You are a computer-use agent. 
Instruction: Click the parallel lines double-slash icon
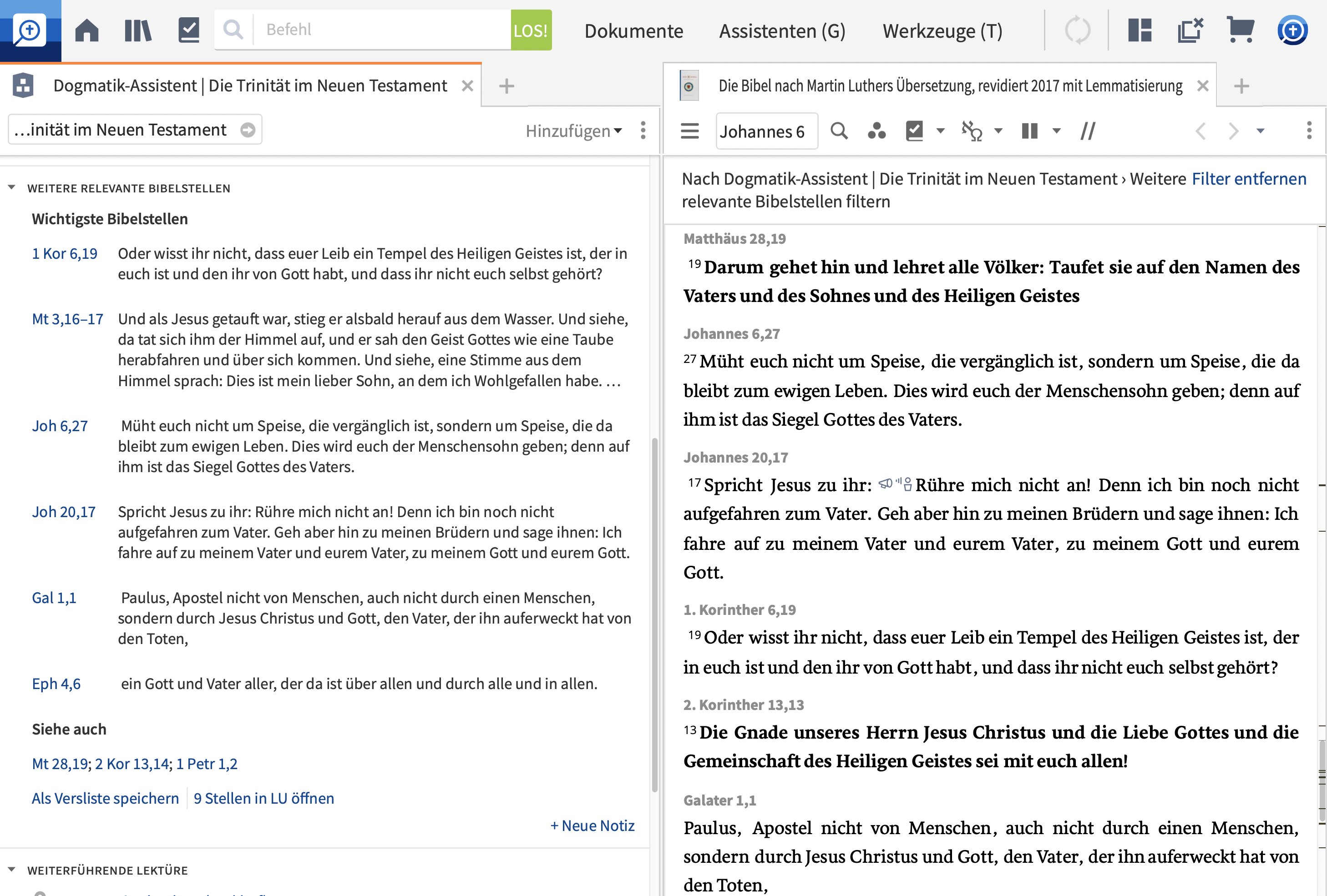point(1089,131)
